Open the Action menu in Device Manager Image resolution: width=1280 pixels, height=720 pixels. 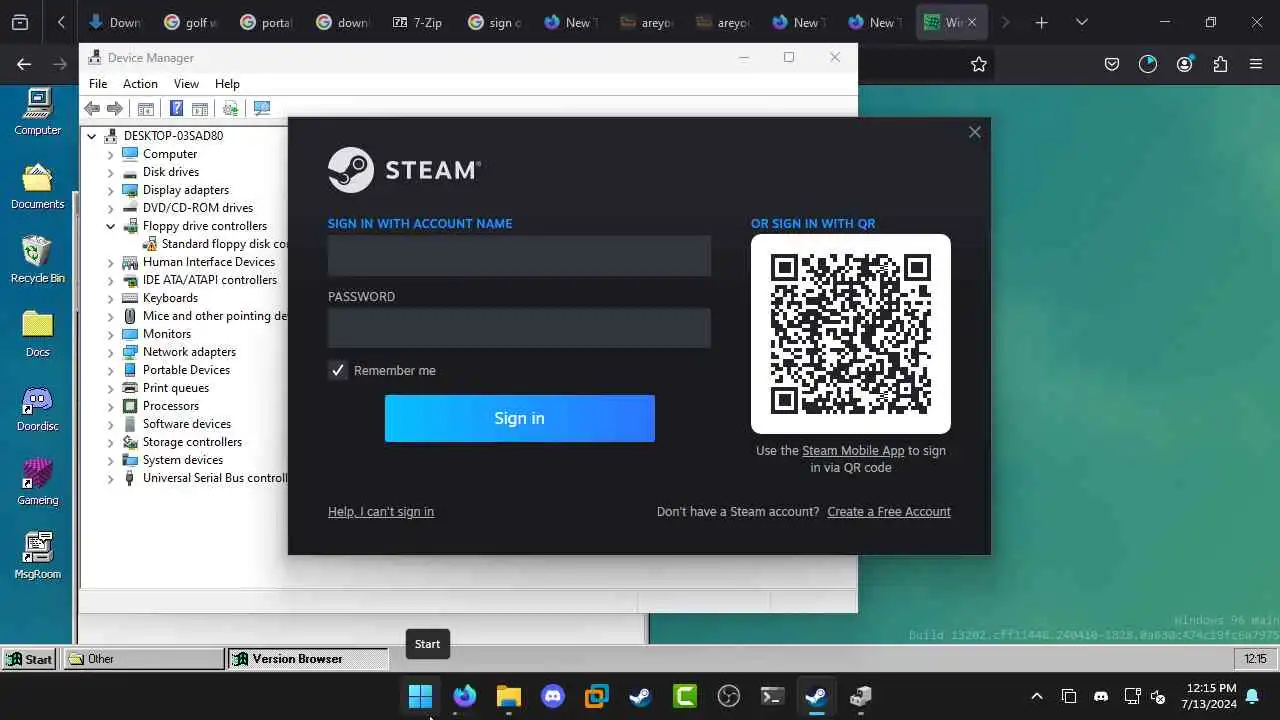click(140, 84)
